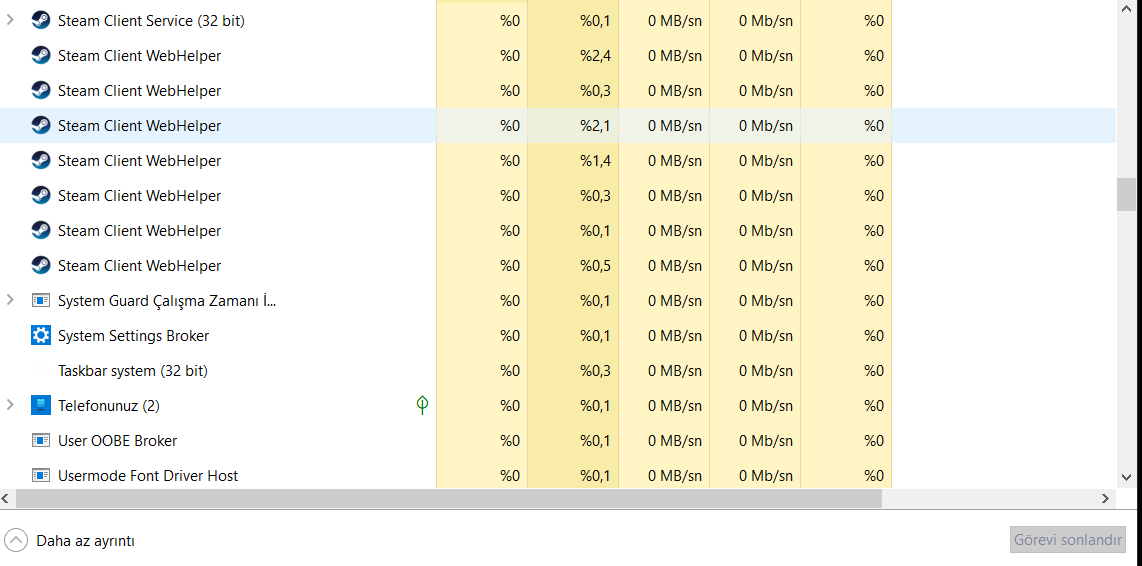Click the Görevi sonlandır button

click(x=1068, y=541)
